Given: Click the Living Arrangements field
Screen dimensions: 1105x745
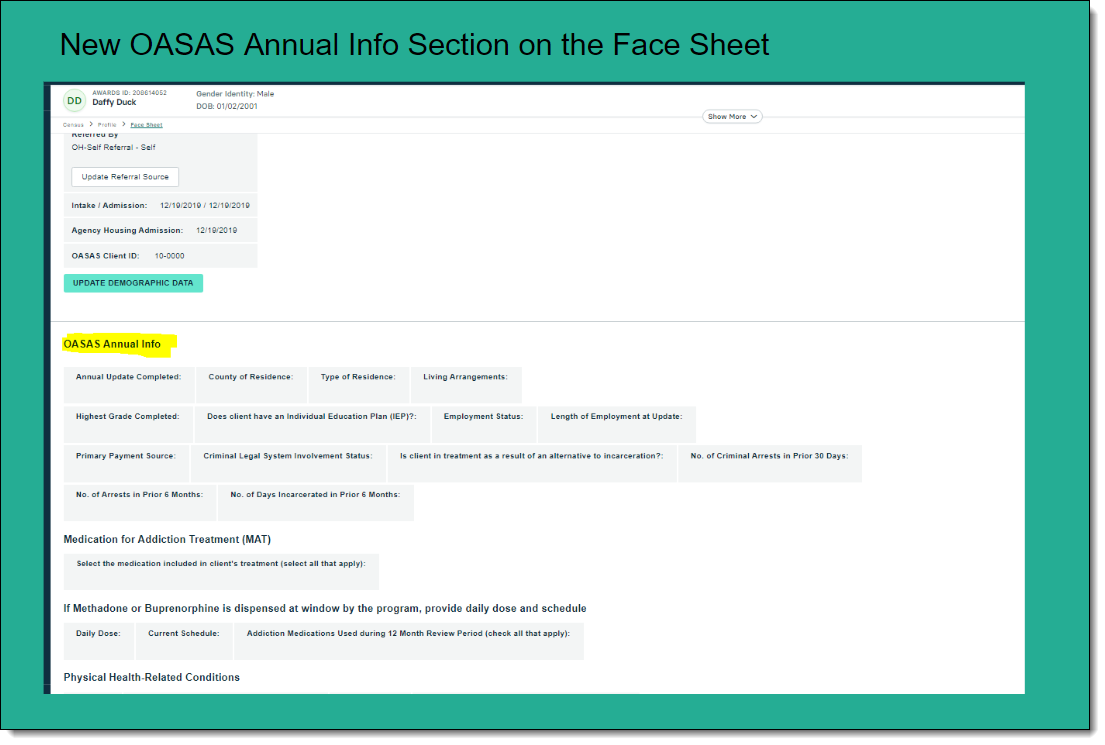Looking at the screenshot, I should click(x=465, y=384).
